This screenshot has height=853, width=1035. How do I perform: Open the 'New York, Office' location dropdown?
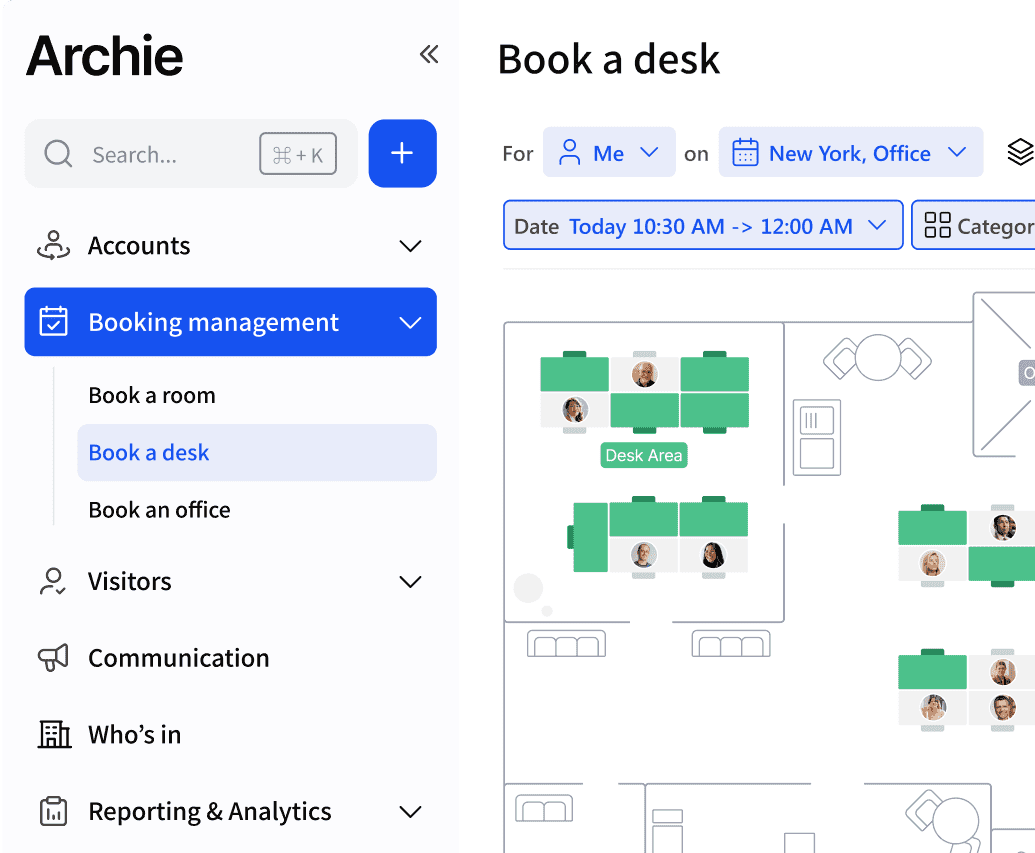(x=850, y=152)
